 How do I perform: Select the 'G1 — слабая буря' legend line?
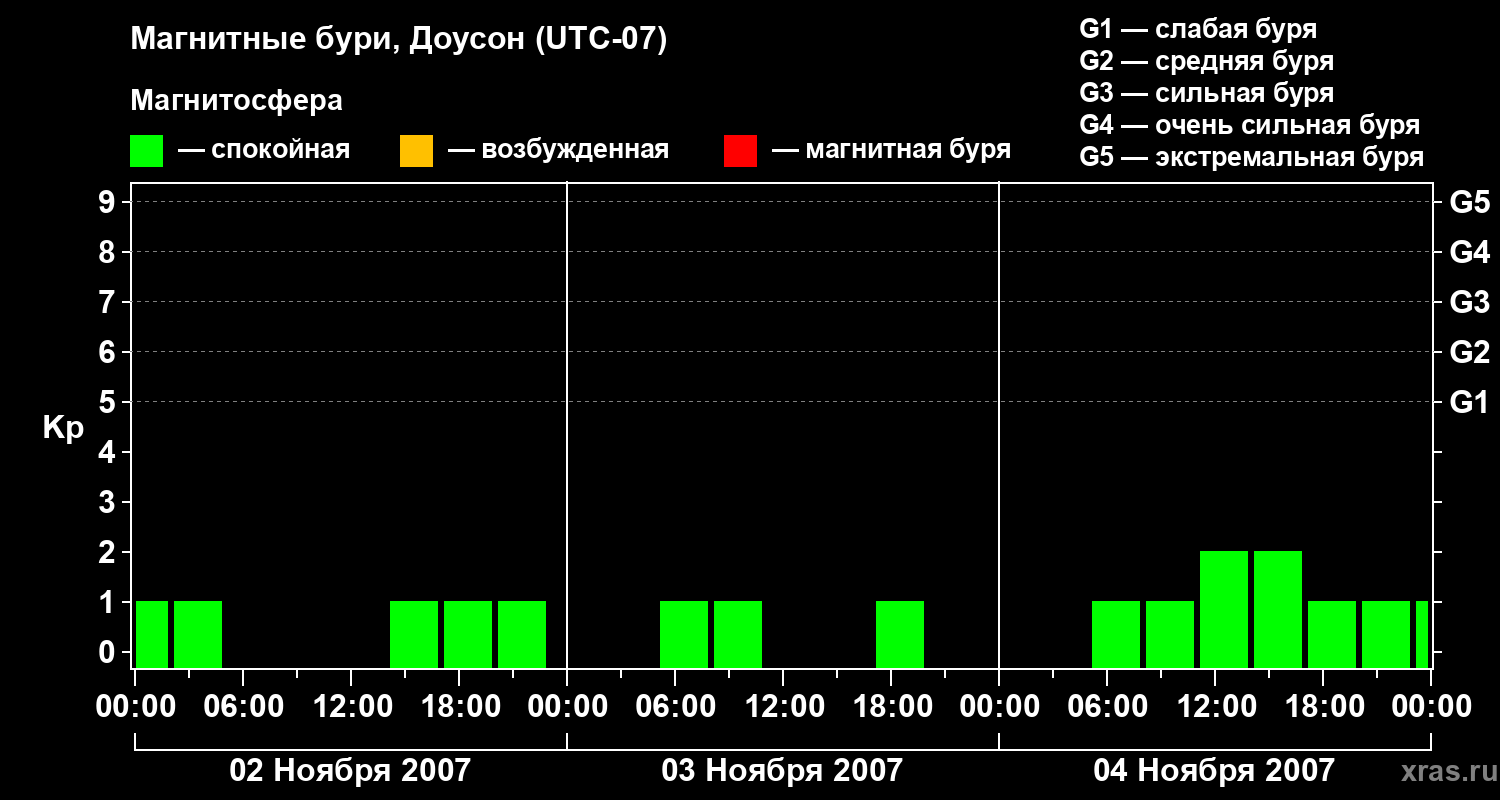(x=1198, y=29)
